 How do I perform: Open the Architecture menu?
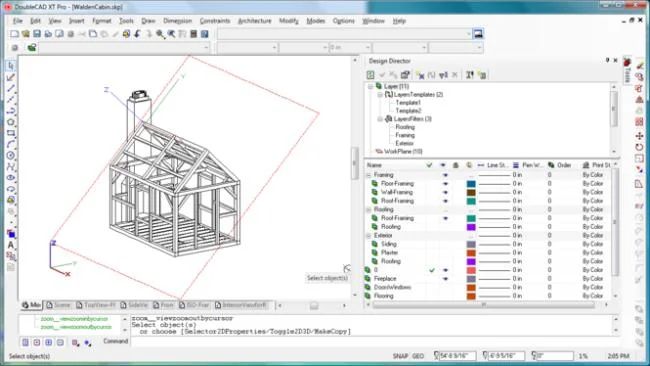(x=255, y=21)
